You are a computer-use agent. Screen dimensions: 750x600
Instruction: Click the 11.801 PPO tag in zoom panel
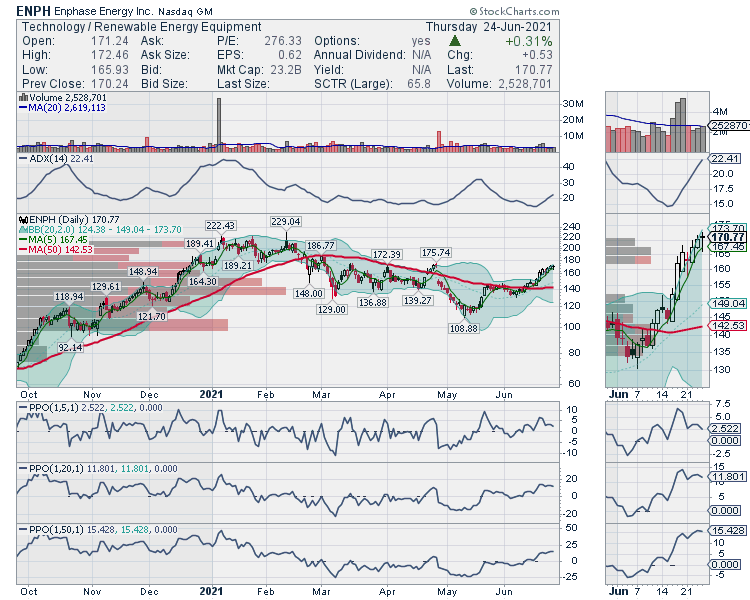[x=727, y=477]
